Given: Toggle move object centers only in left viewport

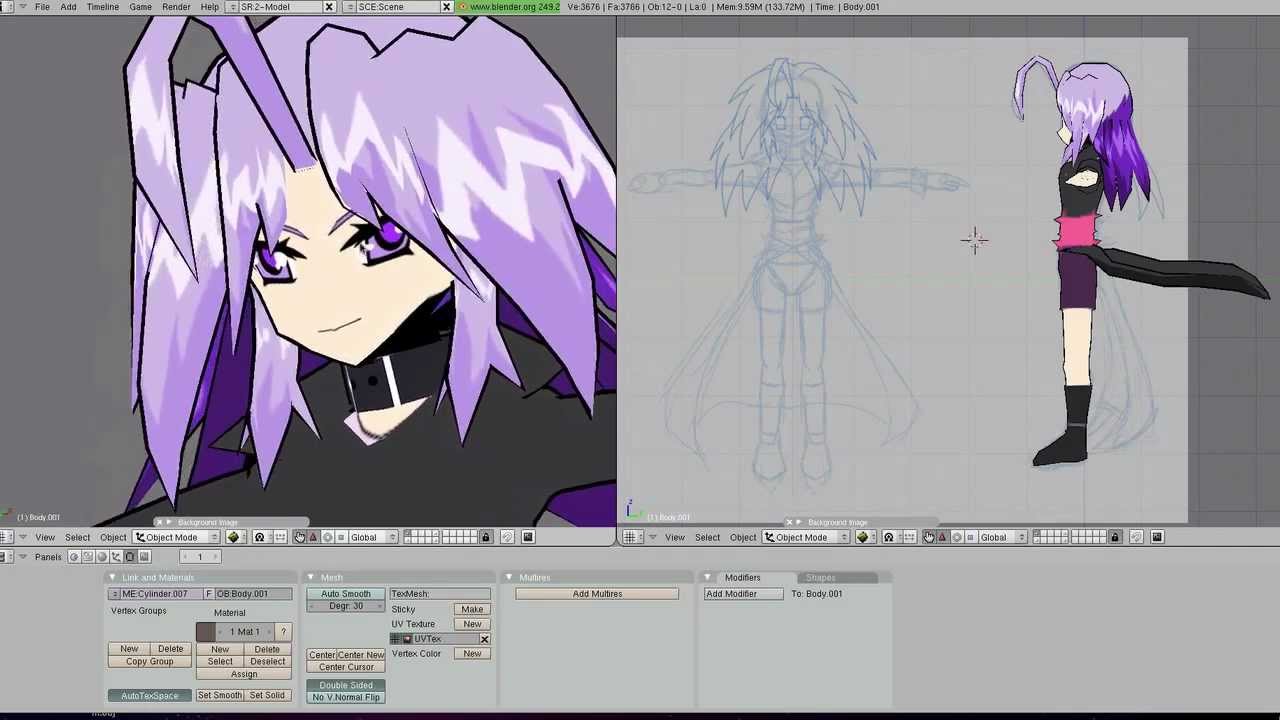Looking at the screenshot, I should (x=280, y=537).
